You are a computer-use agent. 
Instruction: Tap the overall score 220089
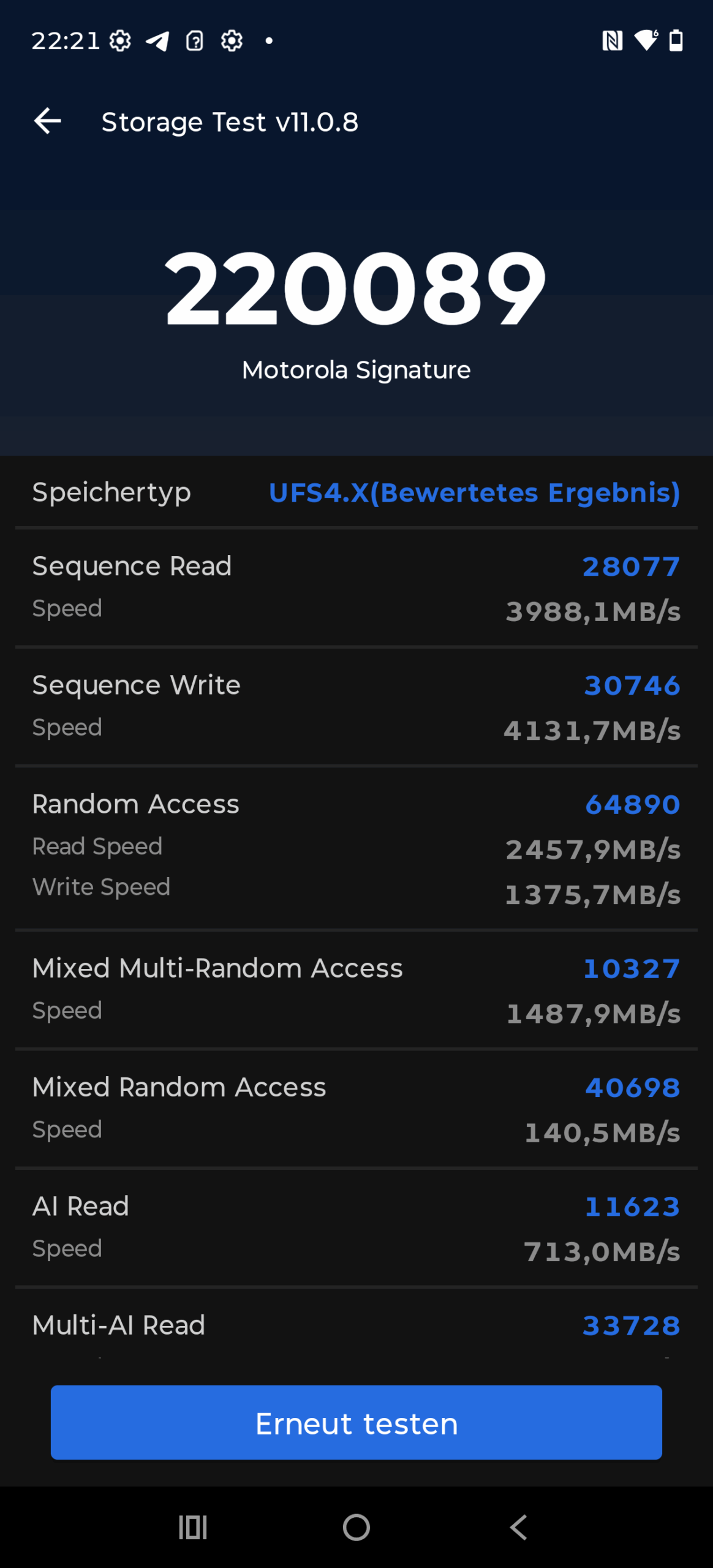tap(355, 288)
